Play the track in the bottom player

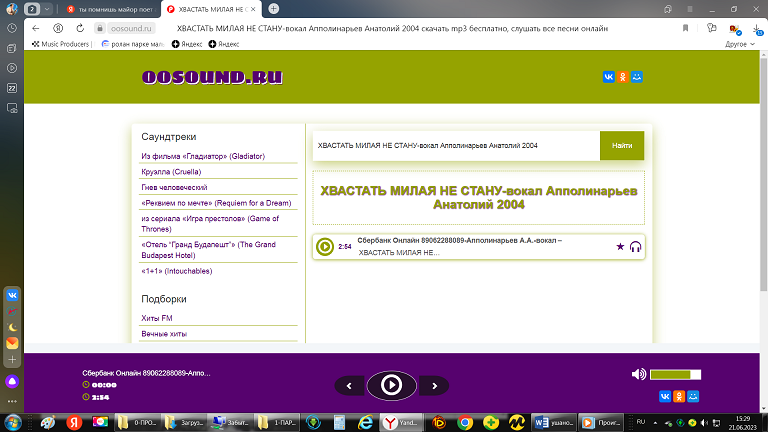pyautogui.click(x=391, y=385)
